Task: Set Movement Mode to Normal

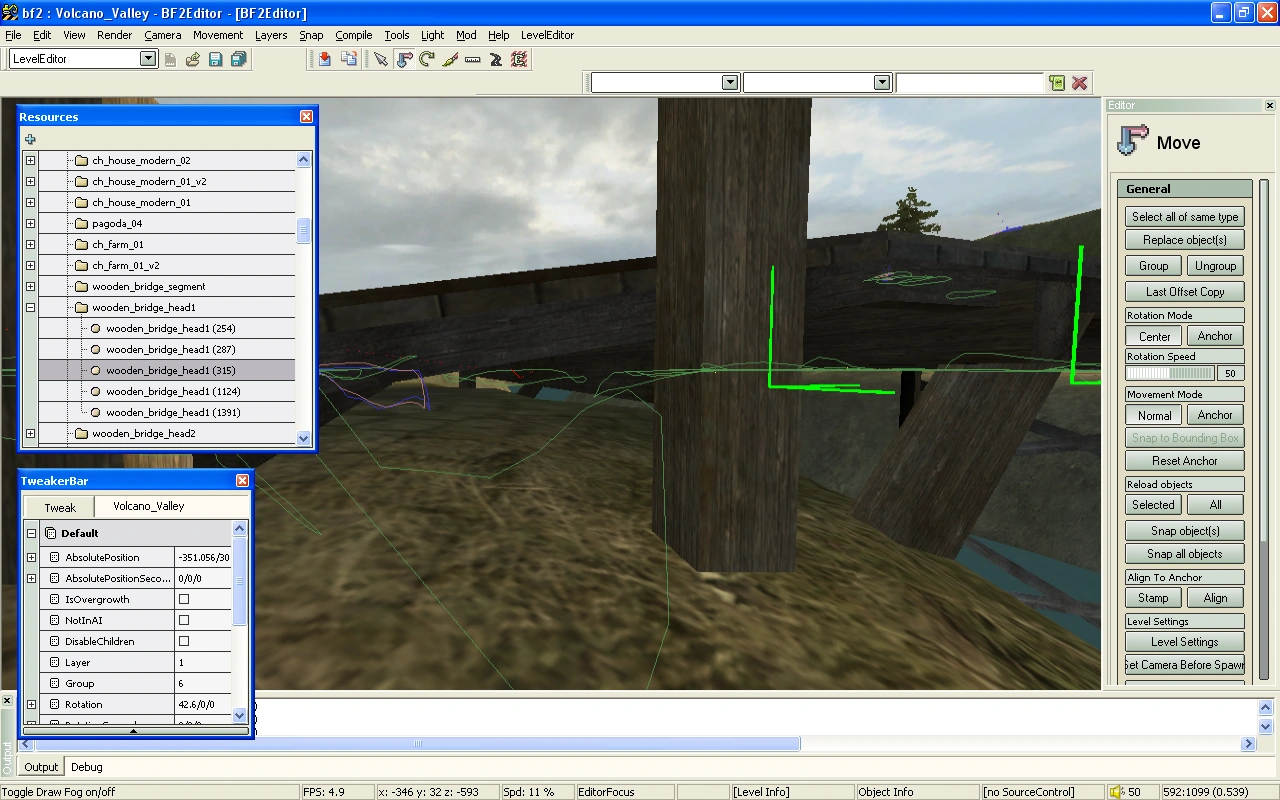Action: [x=1154, y=415]
